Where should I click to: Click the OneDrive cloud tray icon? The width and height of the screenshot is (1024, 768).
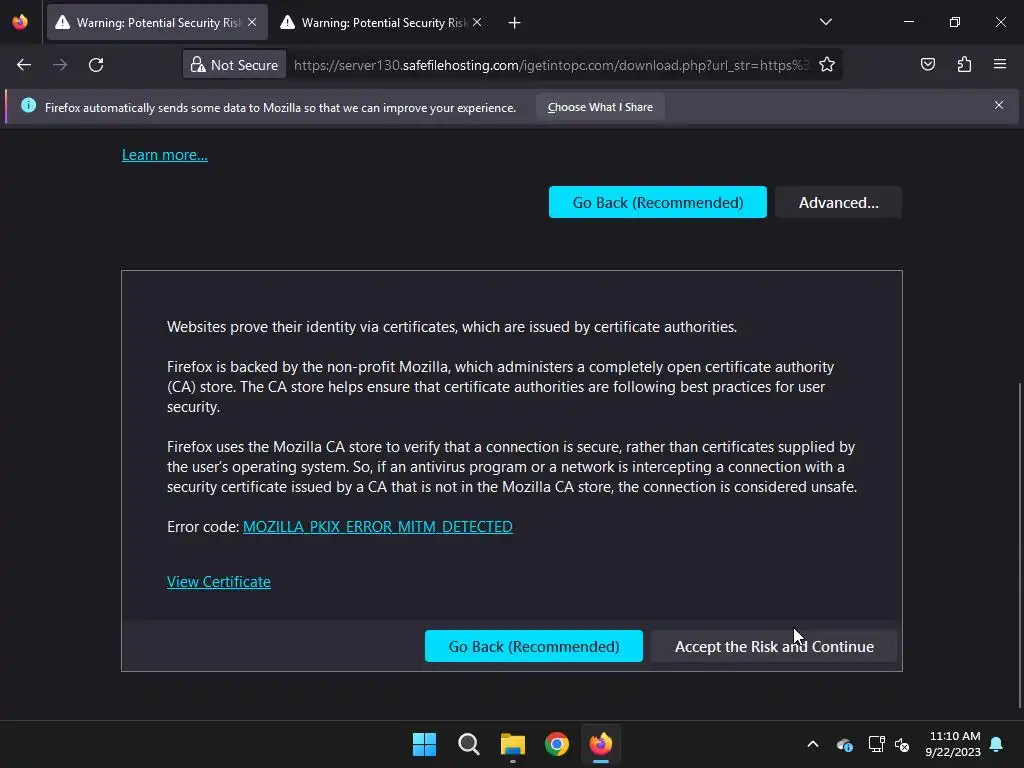845,744
